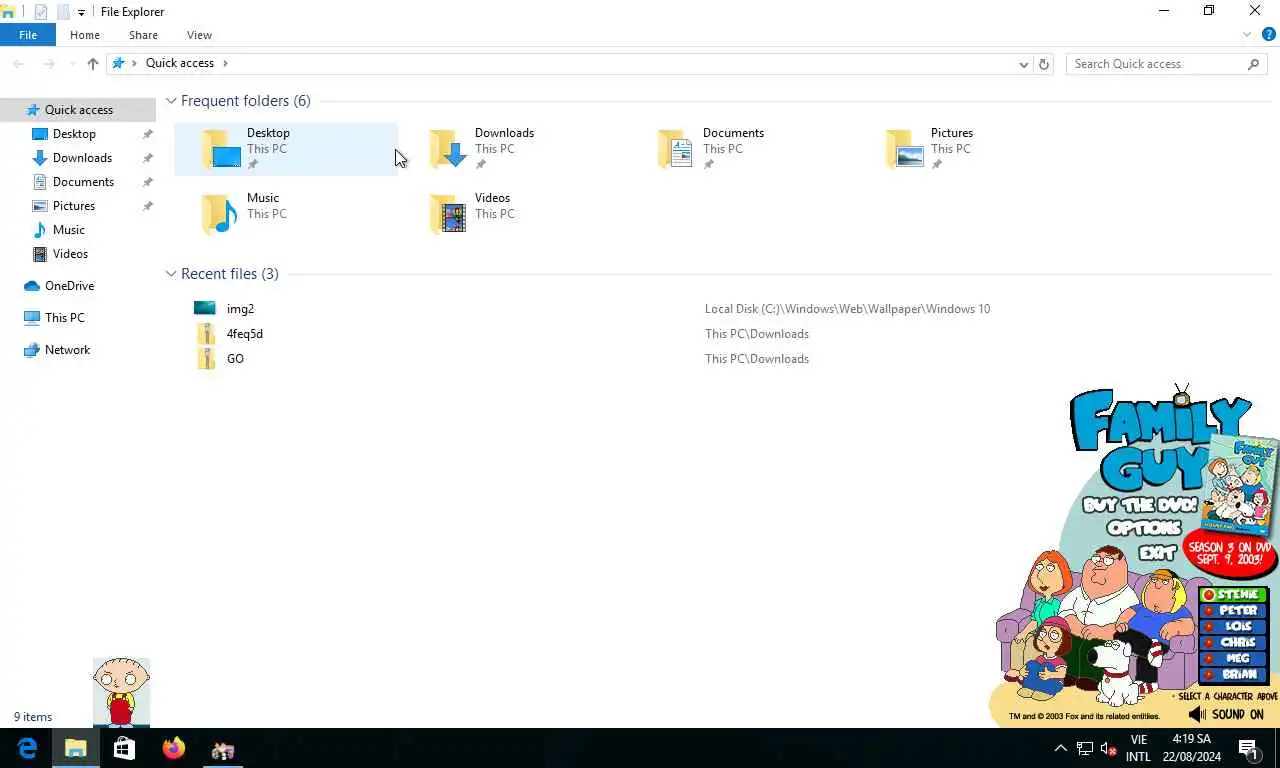
Task: Click File Explorer button on the taskbar
Action: [x=75, y=748]
